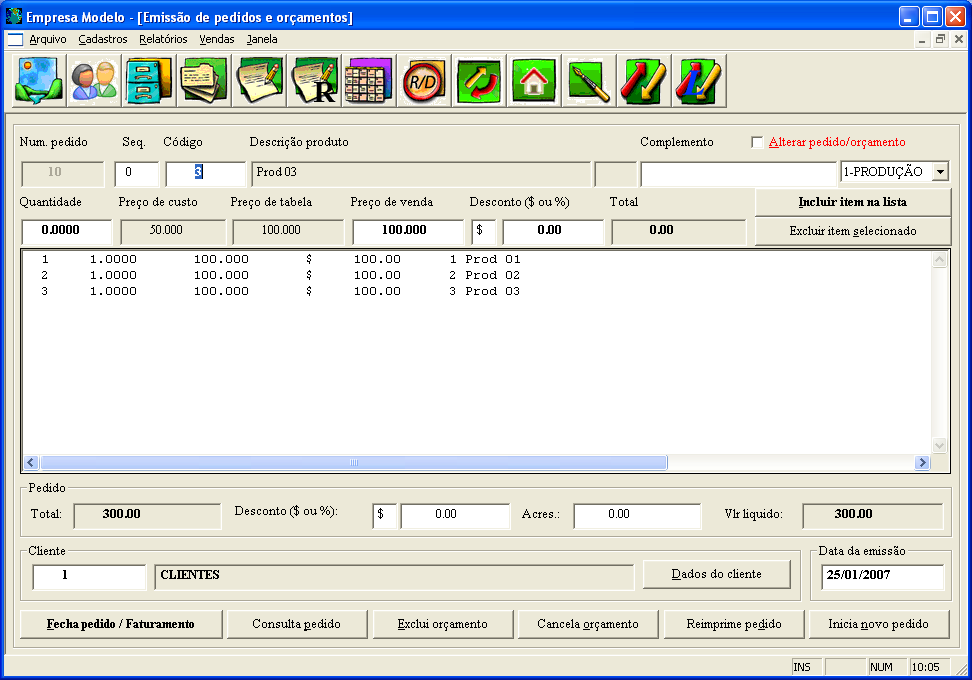Open the two-people clients toolbar icon
This screenshot has height=680, width=972.
(94, 81)
